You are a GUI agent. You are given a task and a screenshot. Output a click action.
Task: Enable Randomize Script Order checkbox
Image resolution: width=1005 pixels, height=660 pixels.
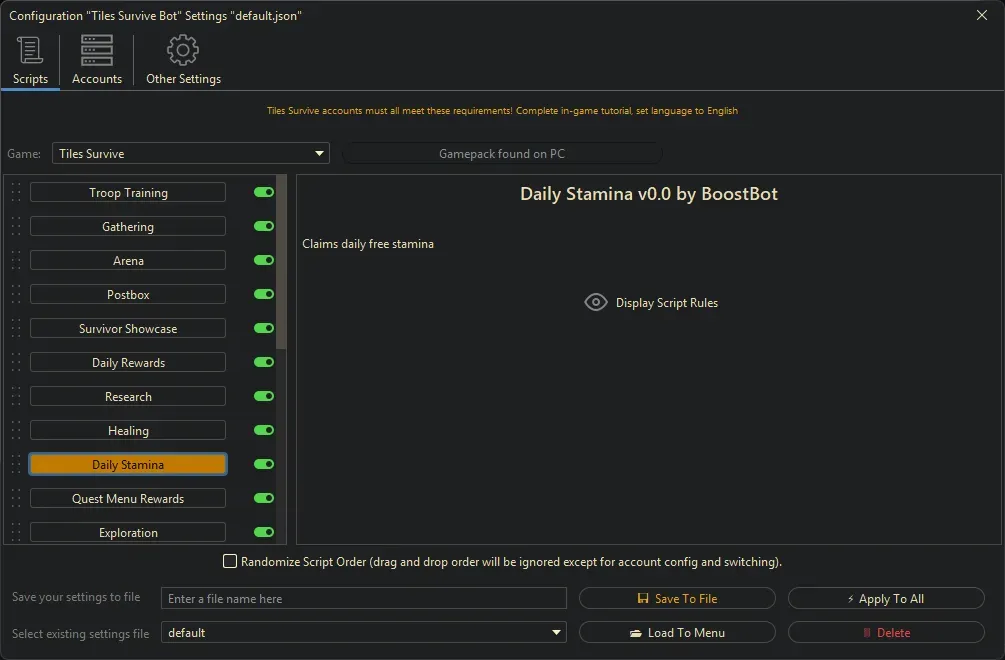[x=230, y=562]
